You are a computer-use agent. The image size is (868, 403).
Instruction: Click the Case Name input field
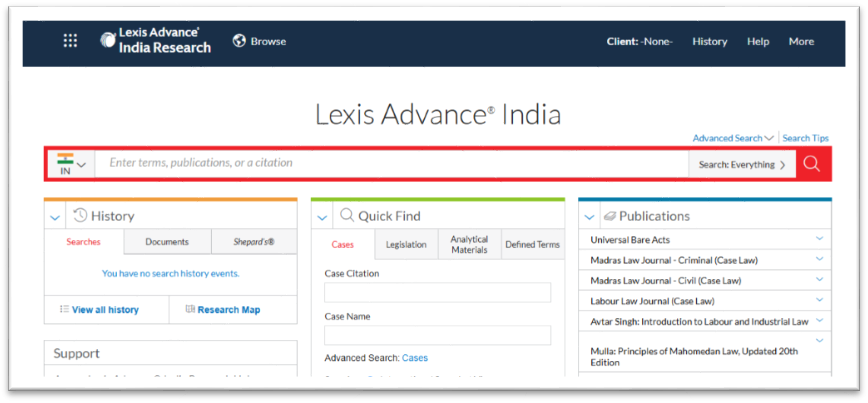click(x=437, y=335)
